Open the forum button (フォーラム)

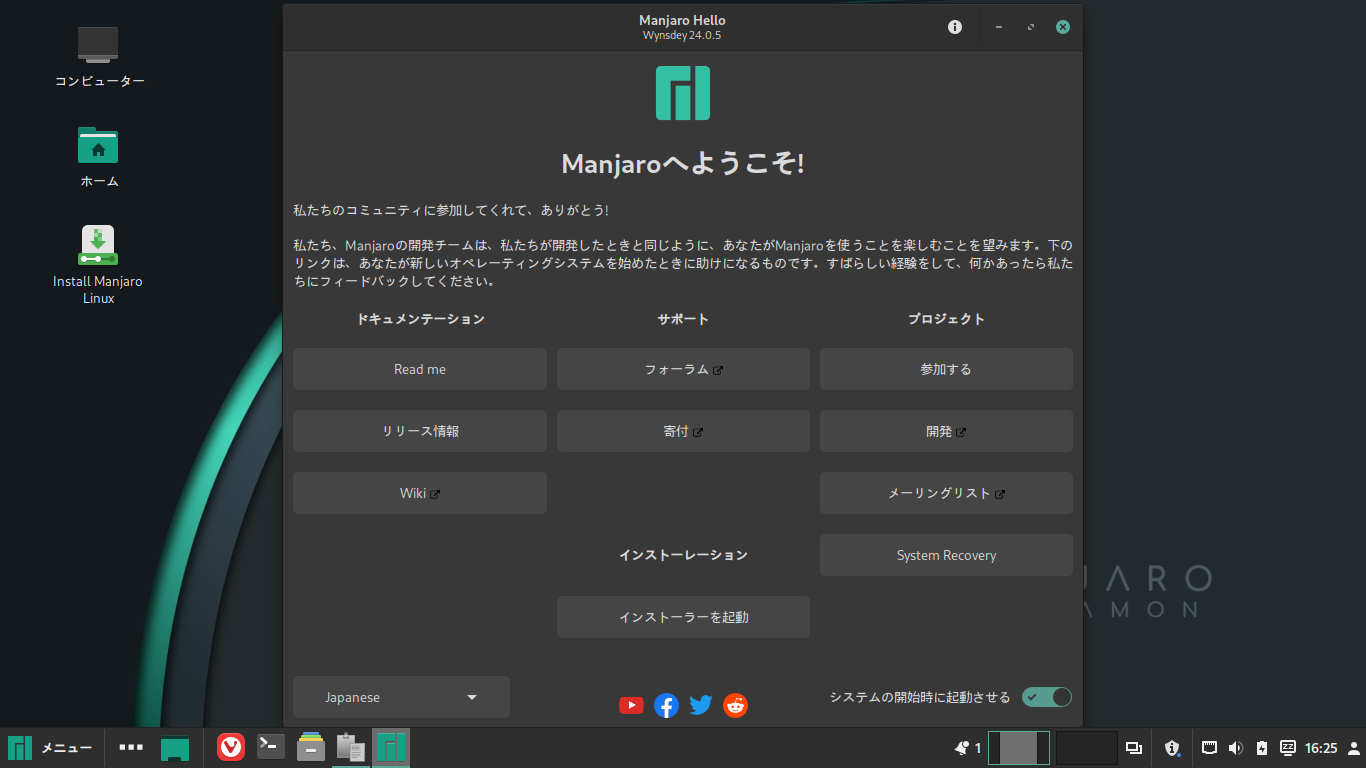click(x=683, y=369)
